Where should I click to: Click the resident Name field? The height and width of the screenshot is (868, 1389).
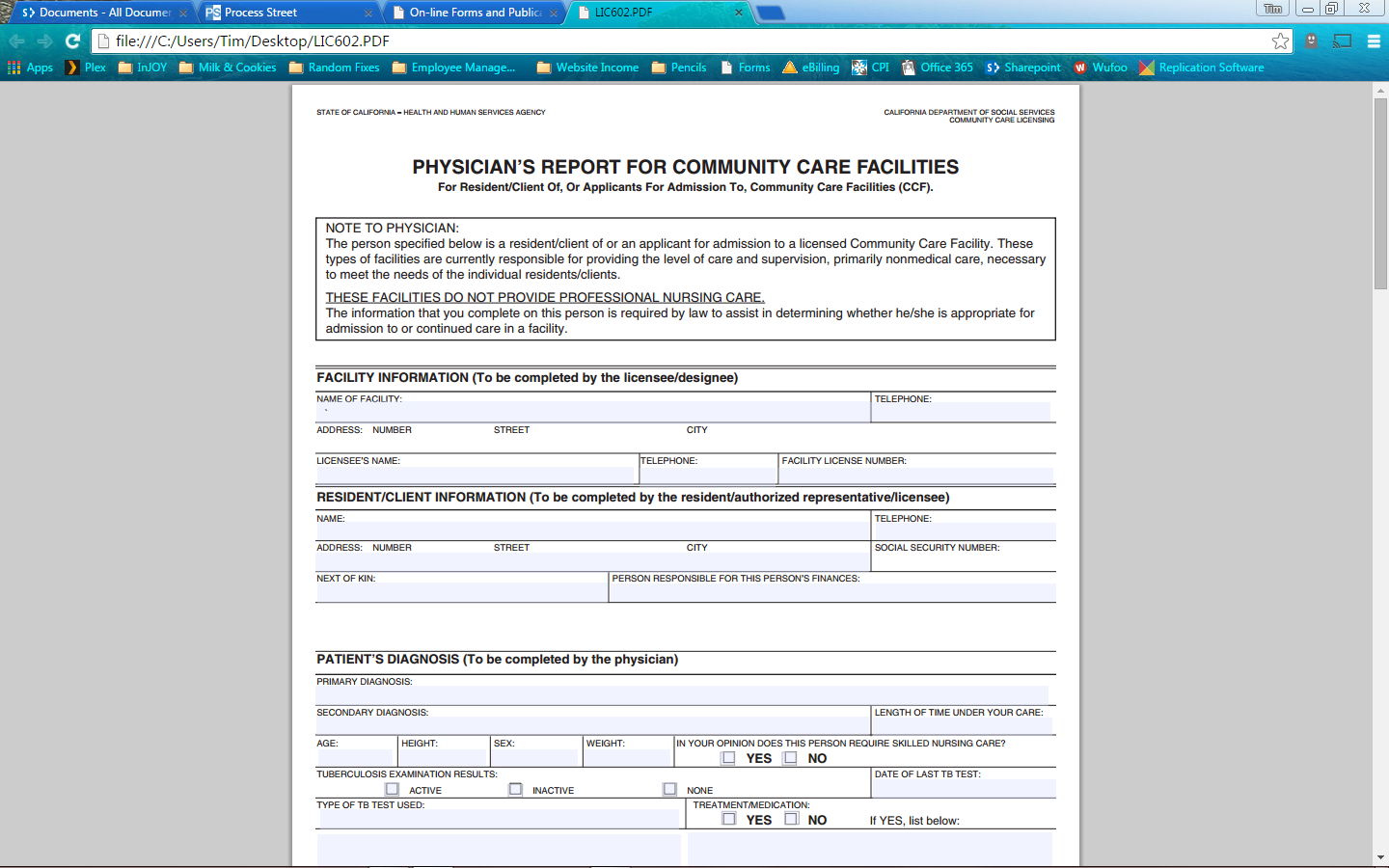pos(592,531)
